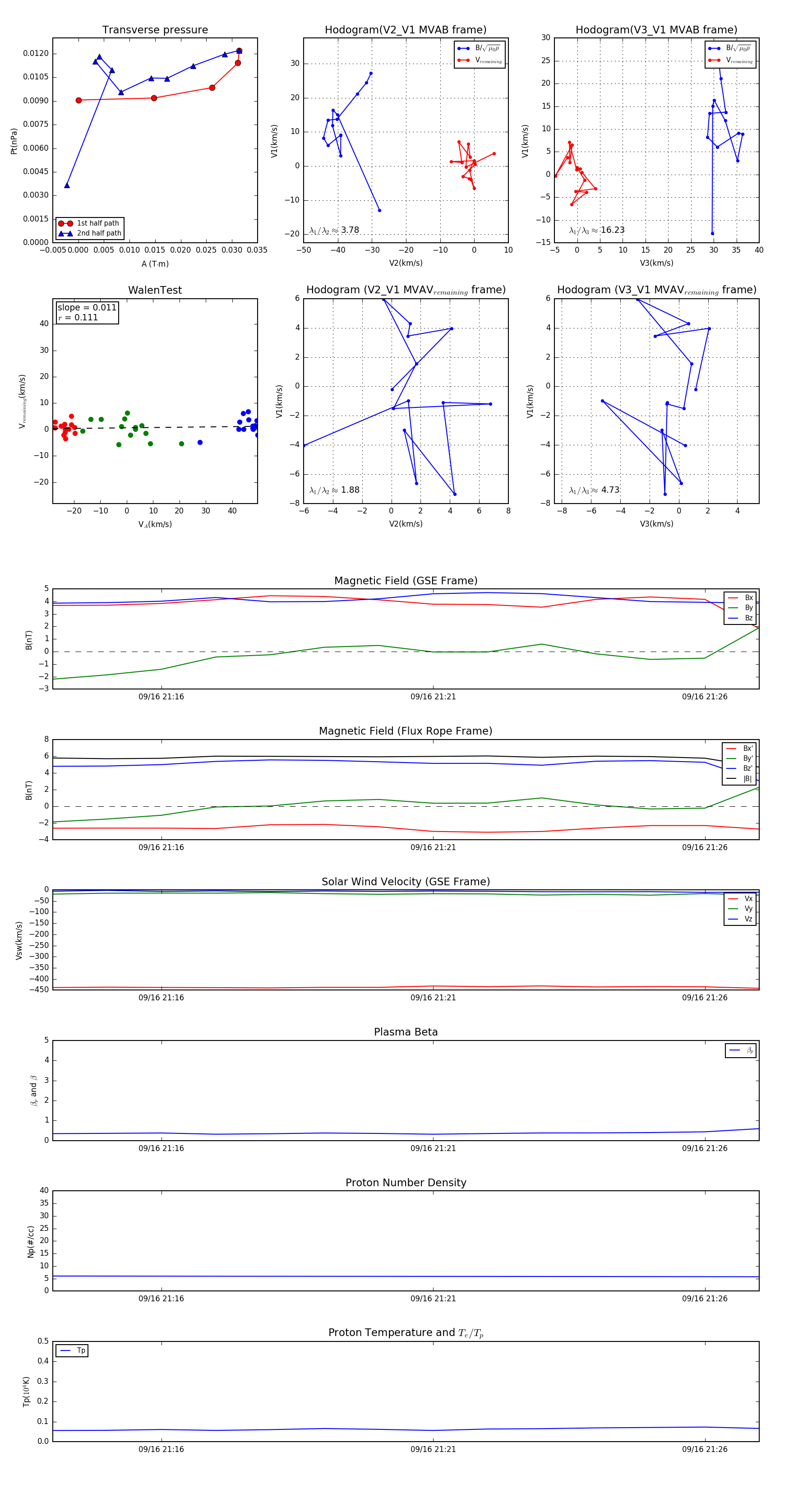Click the λ1/λ3 ≈ 16.23 annotation
This screenshot has width=812, height=1489.
(x=597, y=230)
